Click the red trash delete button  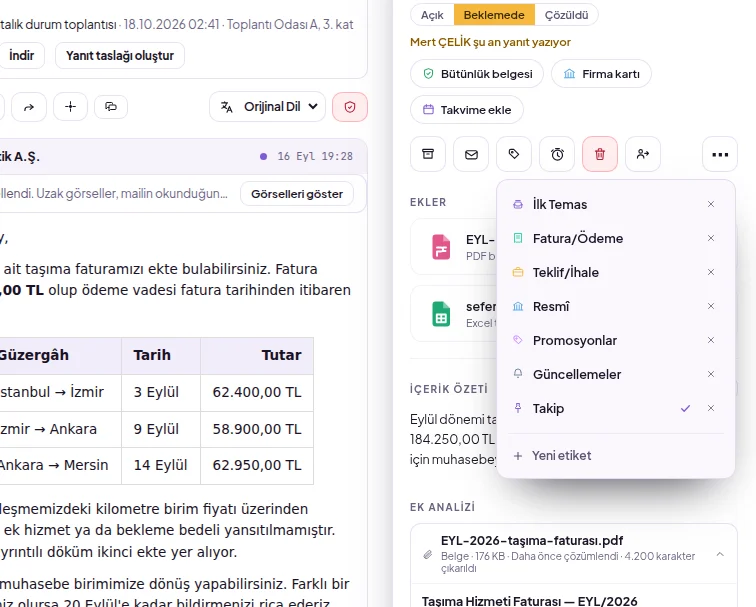point(600,154)
